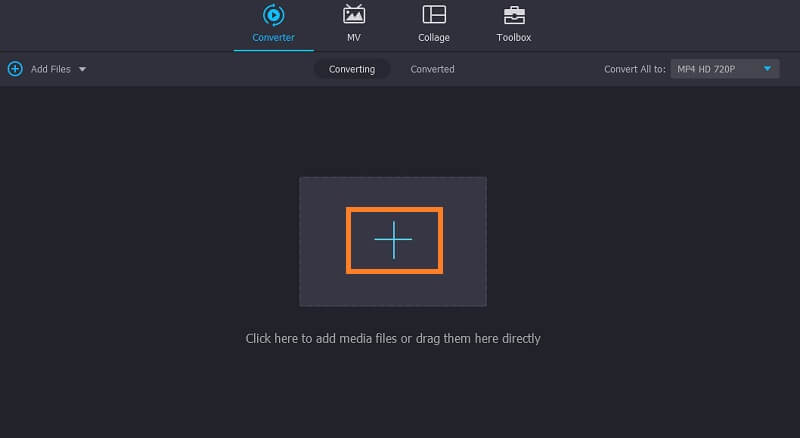800x438 pixels.
Task: Choose the Collage text label
Action: tap(433, 38)
